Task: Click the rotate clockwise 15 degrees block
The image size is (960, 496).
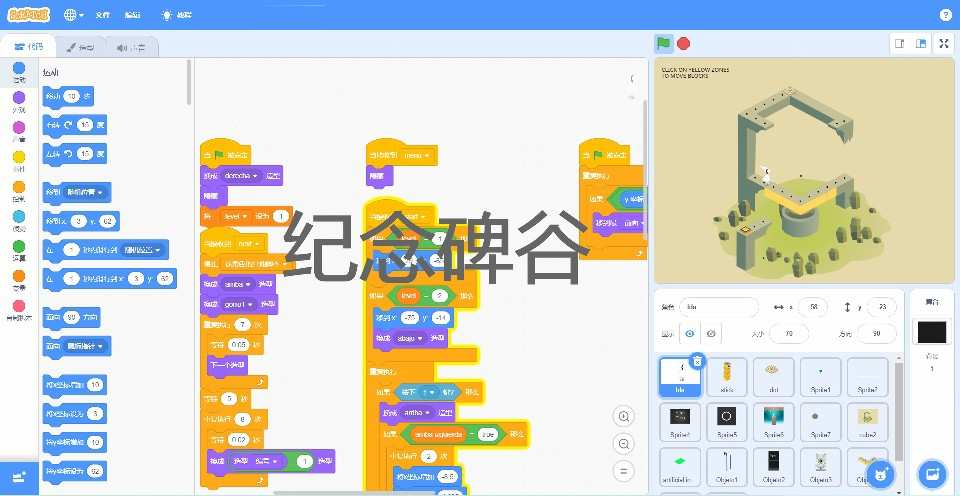Action: (x=75, y=125)
